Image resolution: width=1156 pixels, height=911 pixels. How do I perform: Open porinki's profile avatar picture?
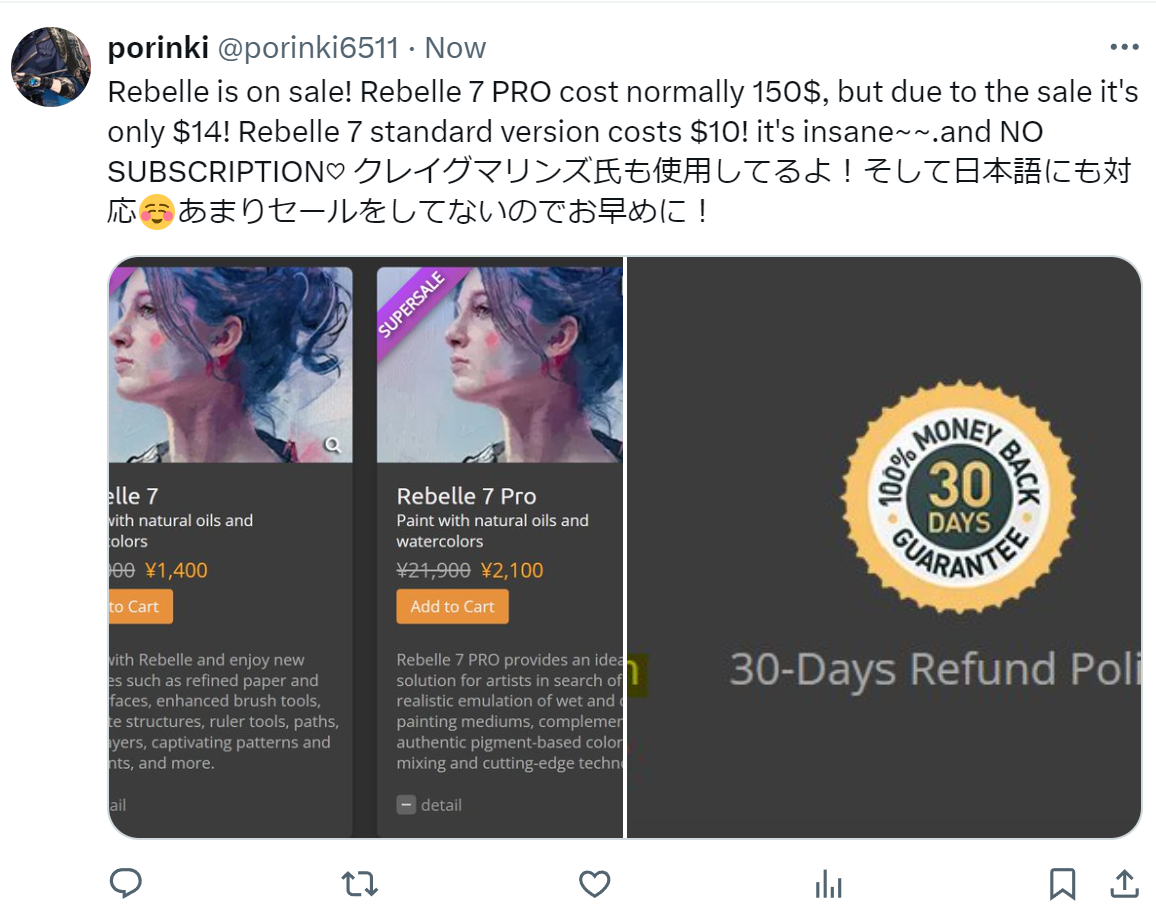click(51, 67)
